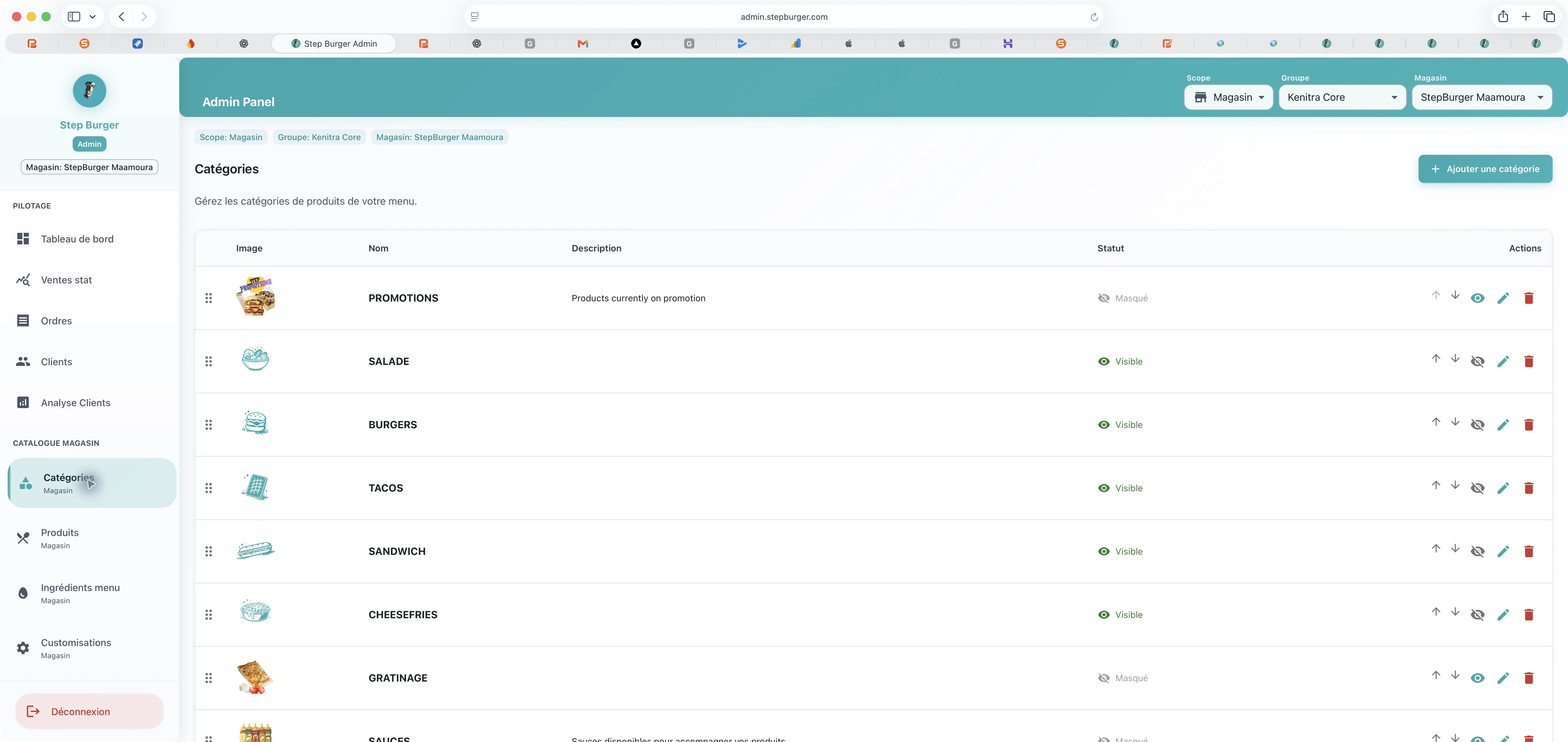Move TACOS category down with arrow
This screenshot has height=742, width=1568.
coord(1455,485)
